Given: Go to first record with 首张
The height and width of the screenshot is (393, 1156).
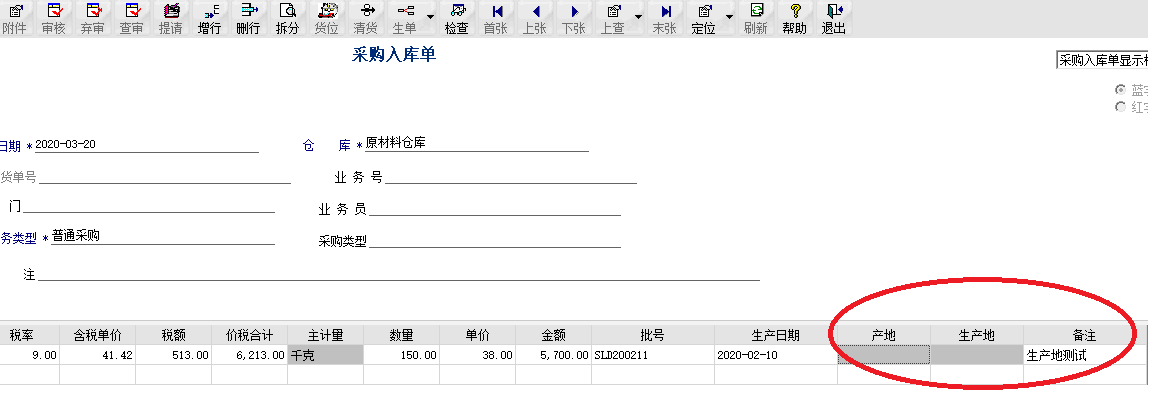Looking at the screenshot, I should coord(496,18).
